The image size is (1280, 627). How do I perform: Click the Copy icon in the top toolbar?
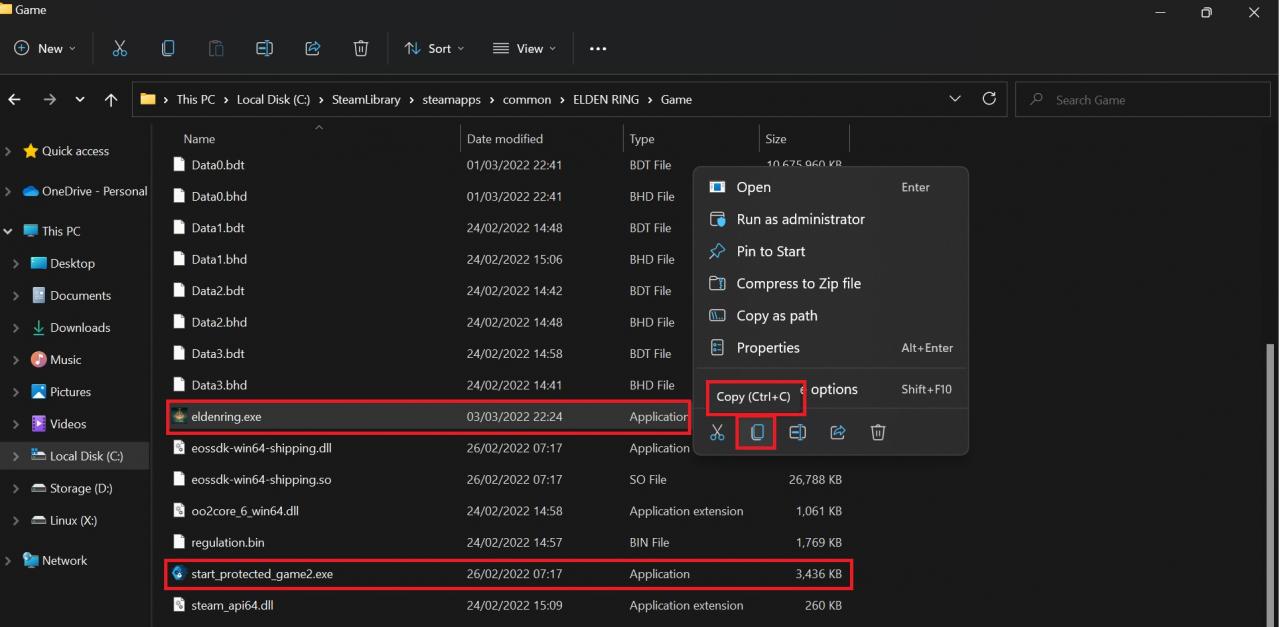[168, 48]
